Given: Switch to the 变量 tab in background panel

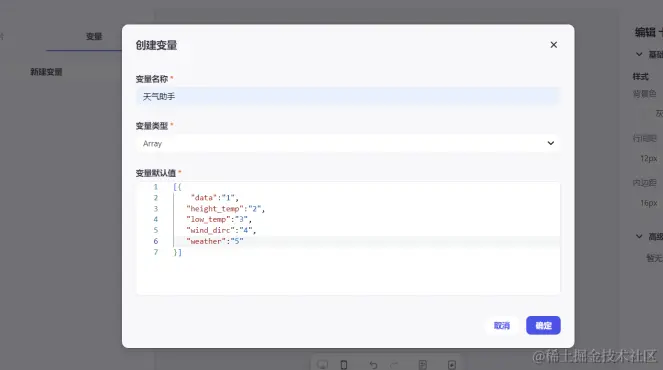Looking at the screenshot, I should [94, 36].
